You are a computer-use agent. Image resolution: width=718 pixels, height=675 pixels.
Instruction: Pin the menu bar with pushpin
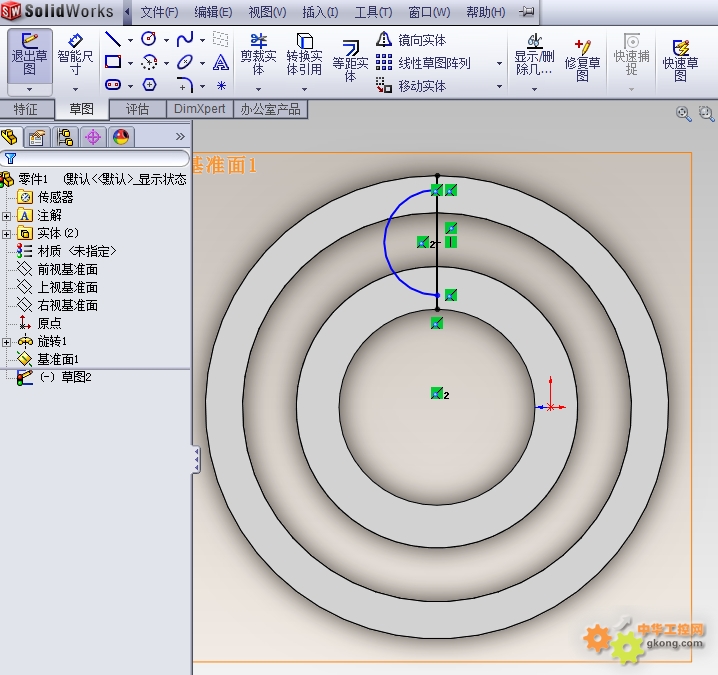(527, 11)
